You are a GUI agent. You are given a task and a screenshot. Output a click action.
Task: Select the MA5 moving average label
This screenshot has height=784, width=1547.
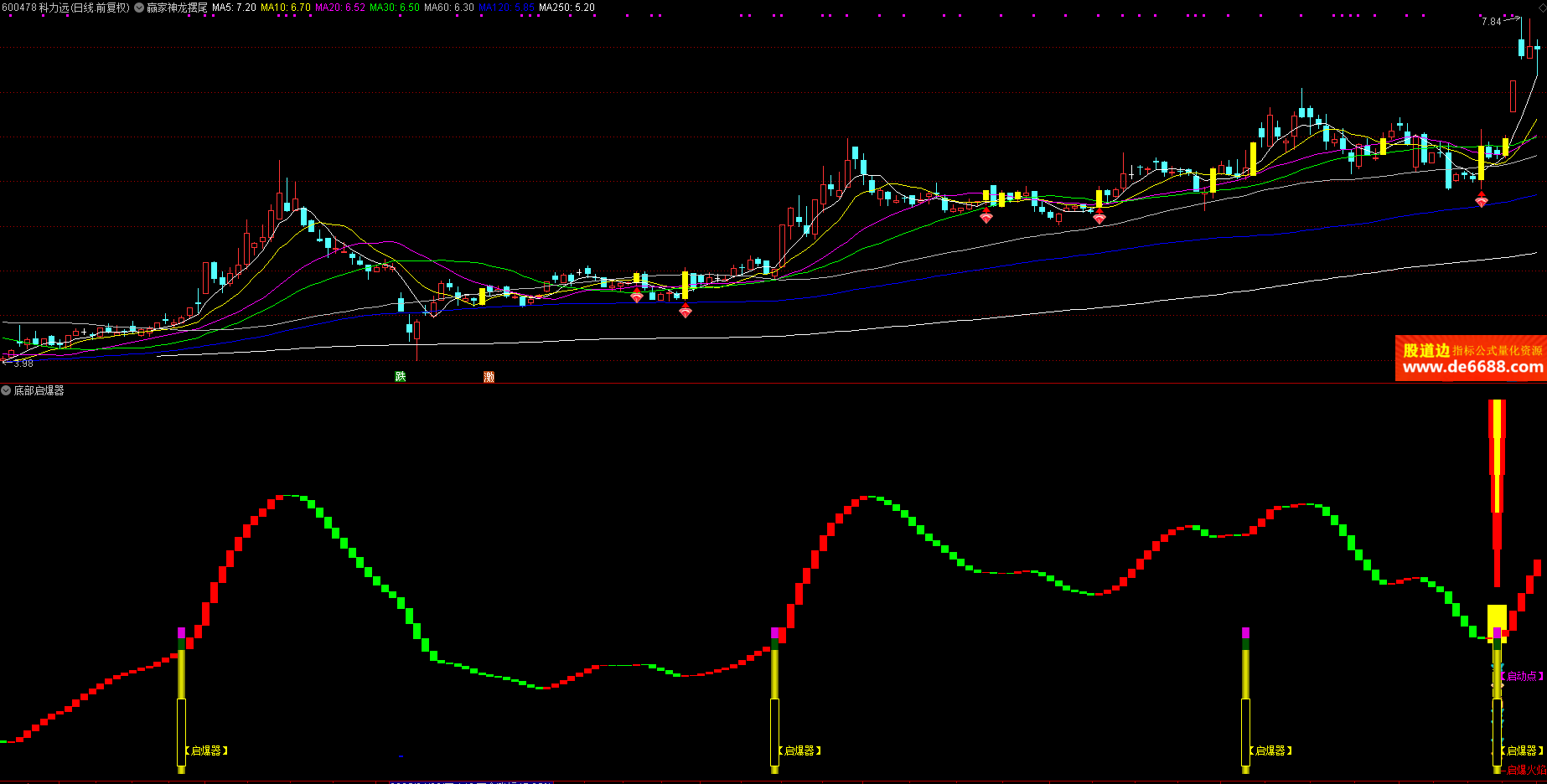click(x=234, y=8)
